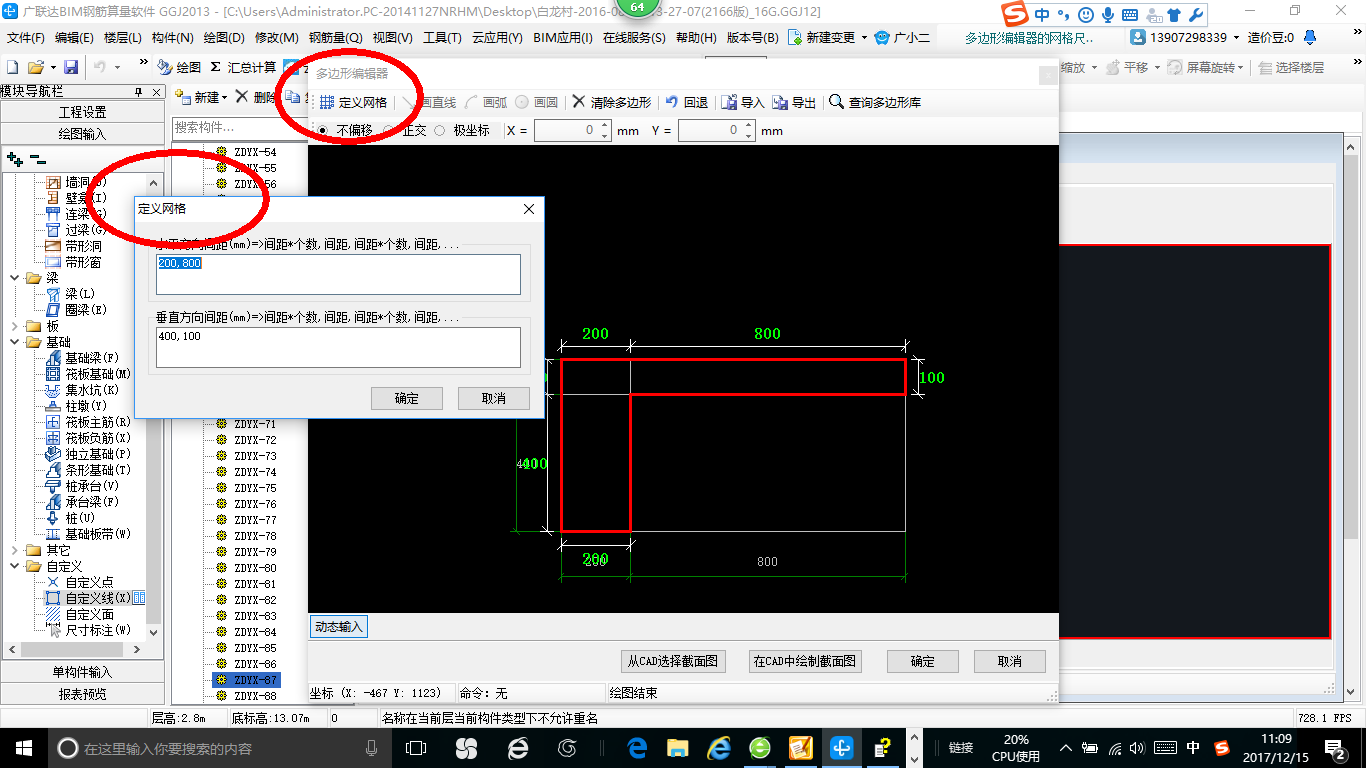Click the 查询多边形库 magnifier icon
1366x768 pixels.
click(x=837, y=102)
